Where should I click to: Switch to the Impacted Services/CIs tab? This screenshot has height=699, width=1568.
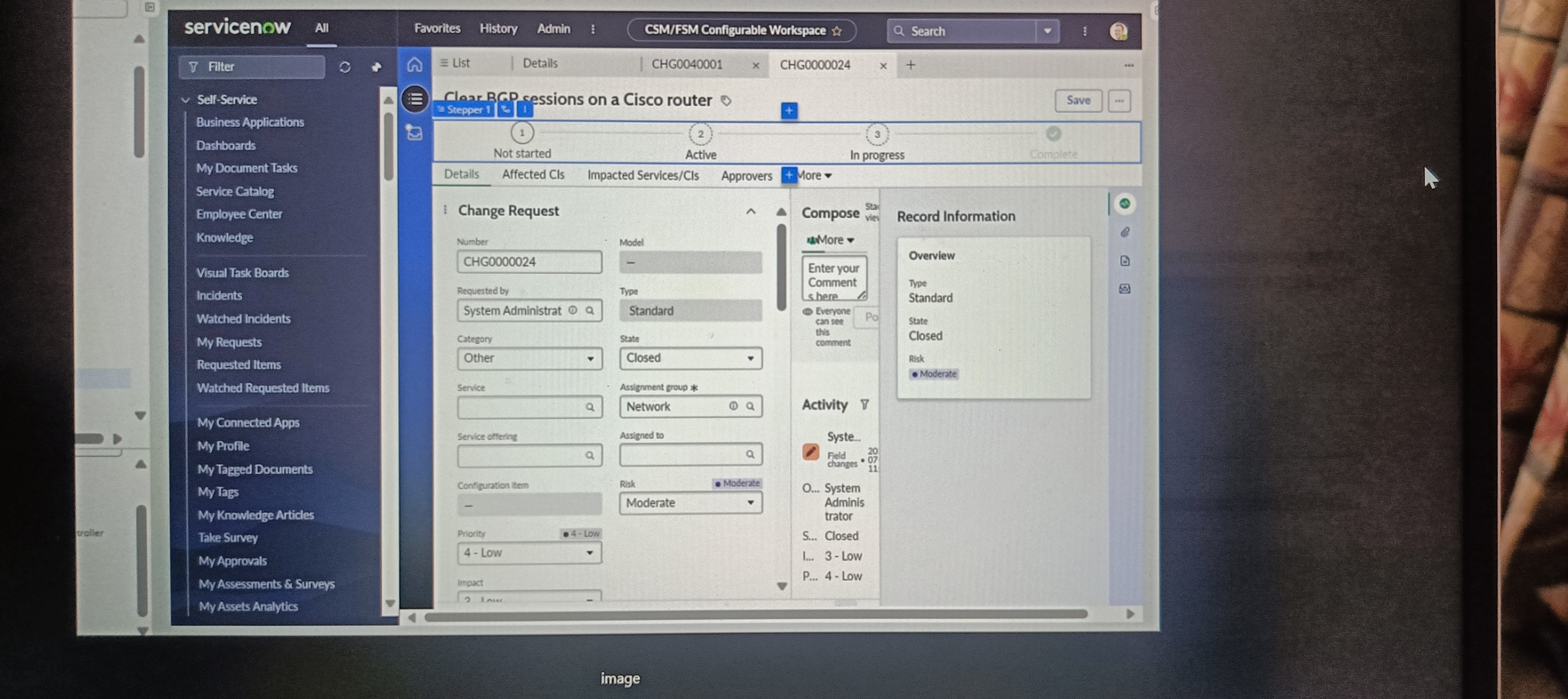click(643, 175)
